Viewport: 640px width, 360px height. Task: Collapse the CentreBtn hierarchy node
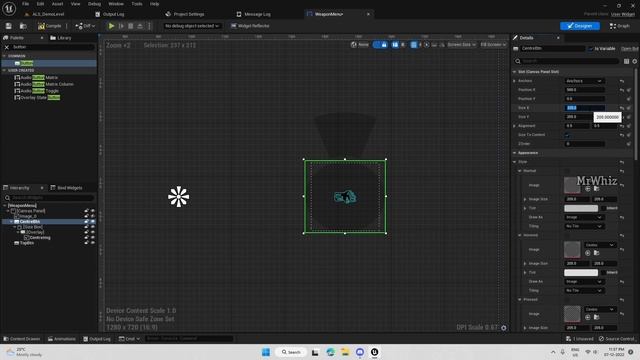[11, 221]
